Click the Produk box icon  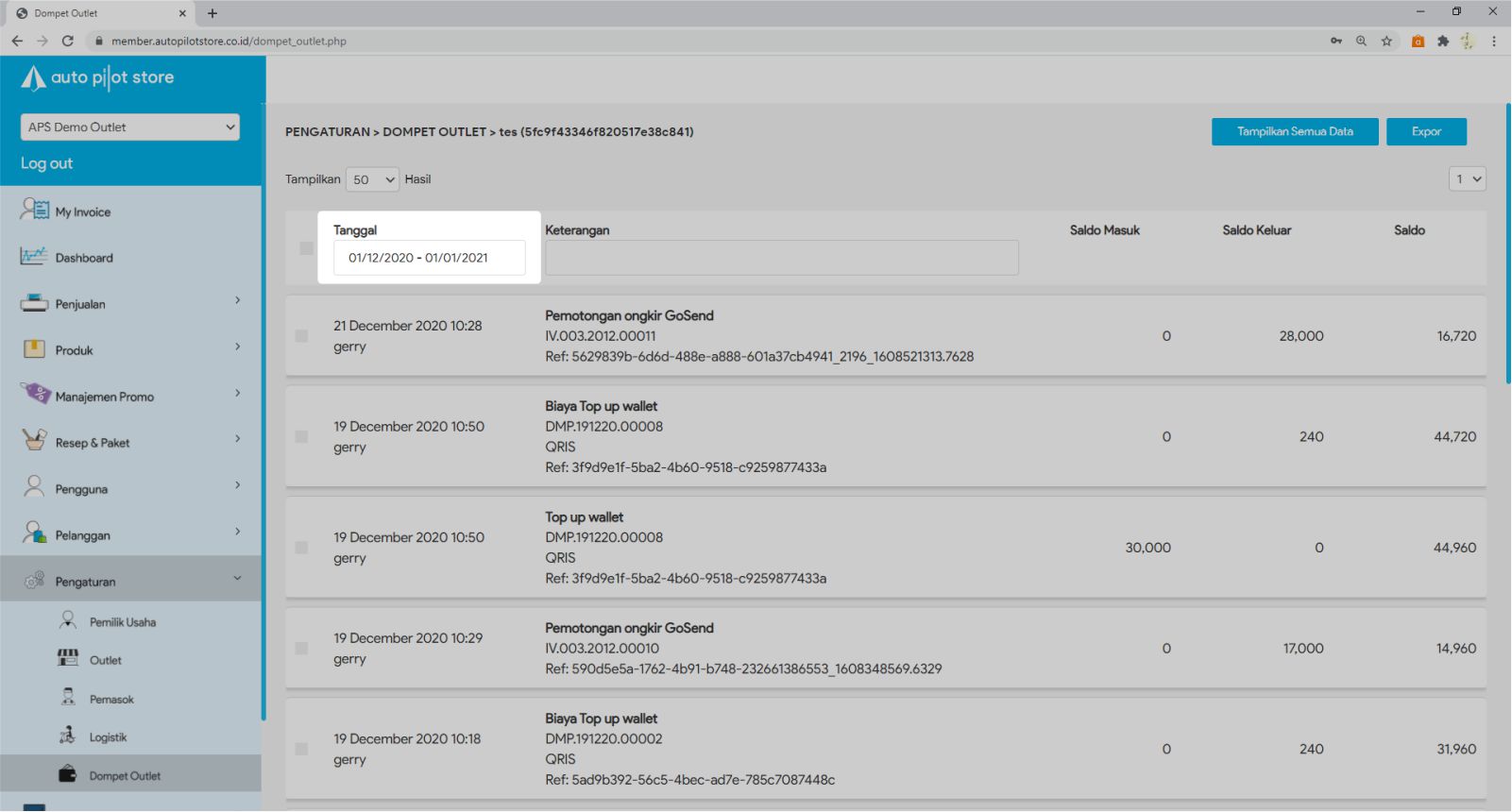click(34, 349)
